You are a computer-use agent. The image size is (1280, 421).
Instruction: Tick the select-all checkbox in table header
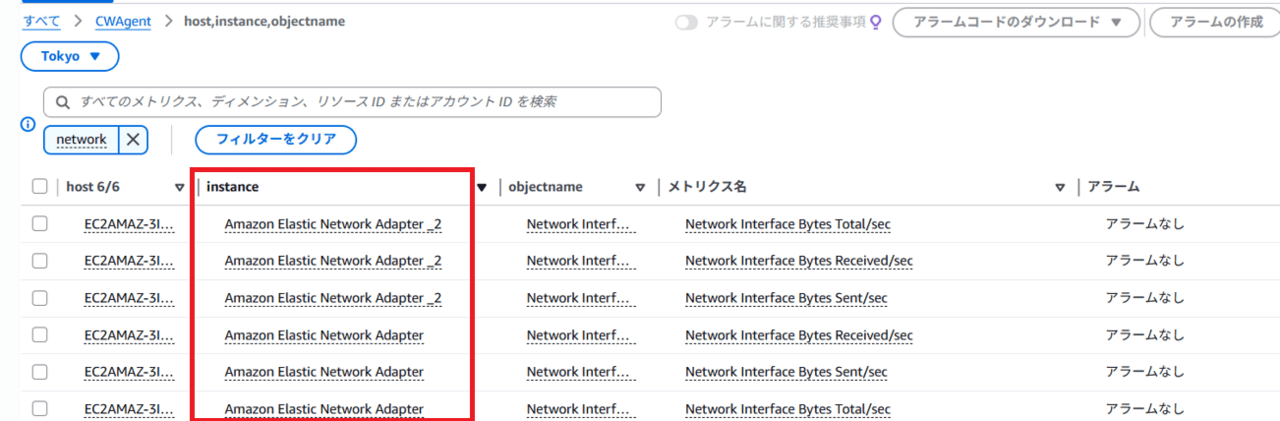pos(40,187)
